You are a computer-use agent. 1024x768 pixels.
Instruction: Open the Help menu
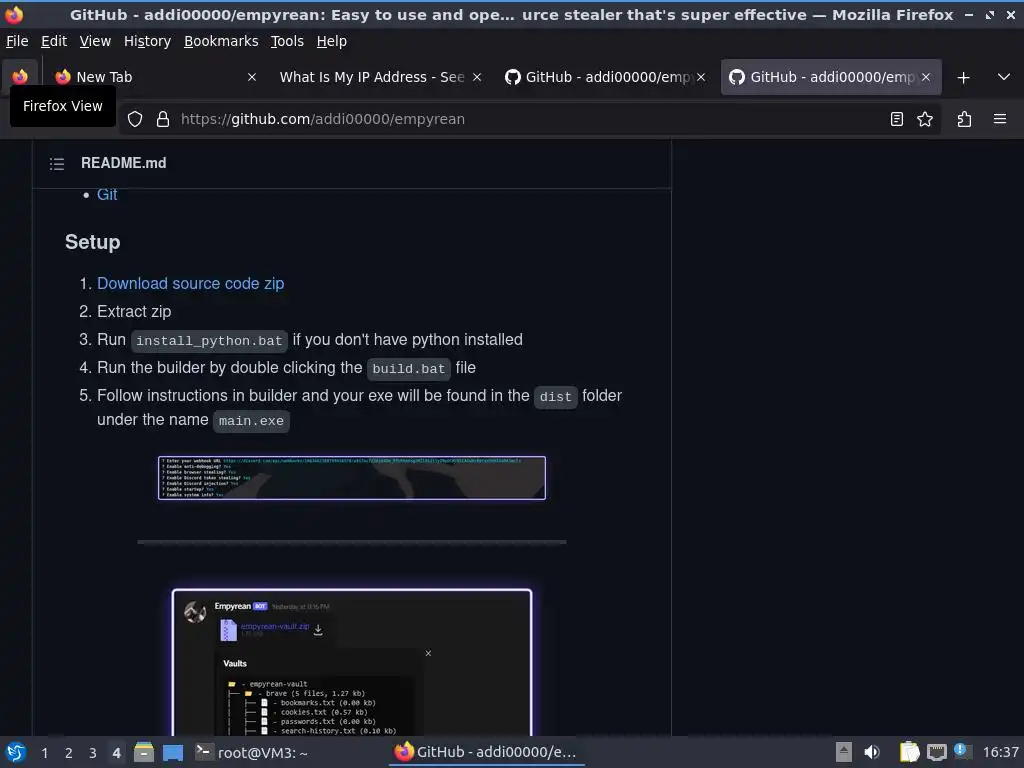332,41
